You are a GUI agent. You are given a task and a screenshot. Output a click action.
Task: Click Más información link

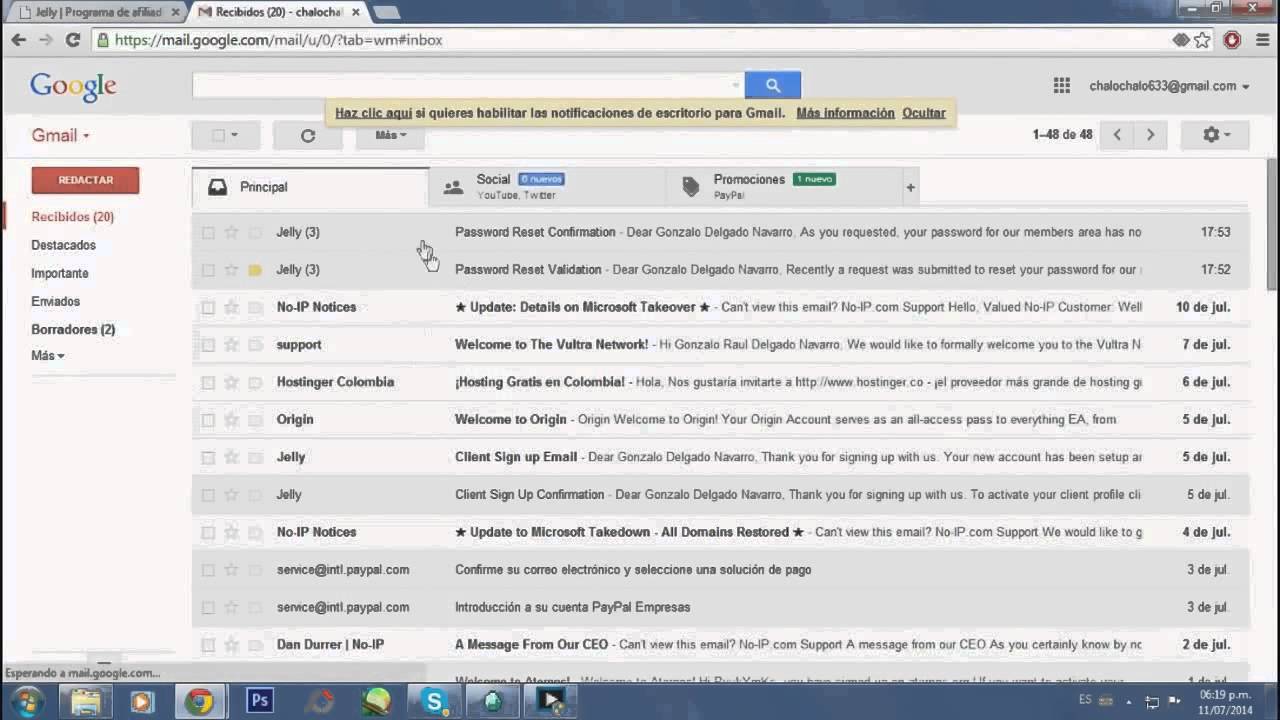(845, 113)
